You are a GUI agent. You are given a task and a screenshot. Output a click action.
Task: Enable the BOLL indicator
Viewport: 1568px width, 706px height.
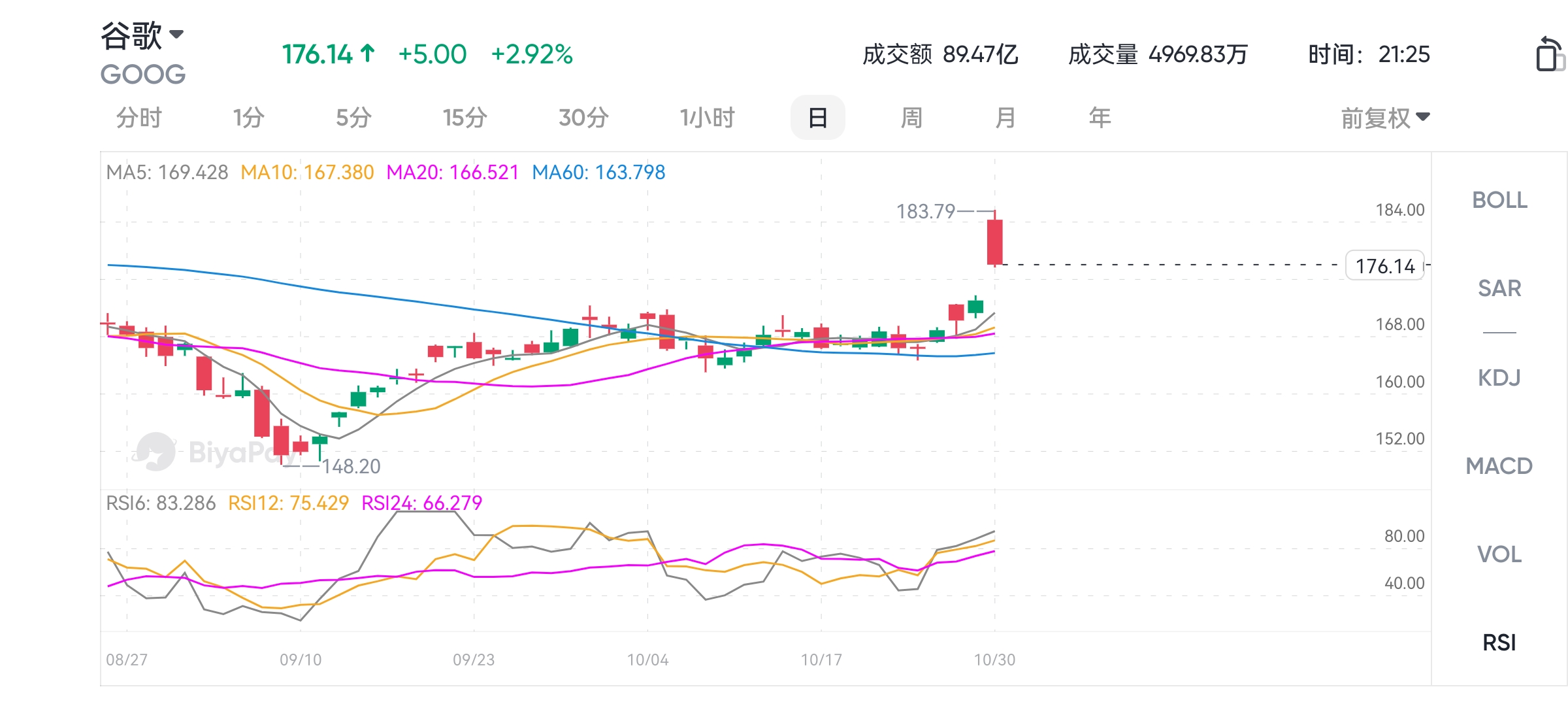tap(1499, 200)
